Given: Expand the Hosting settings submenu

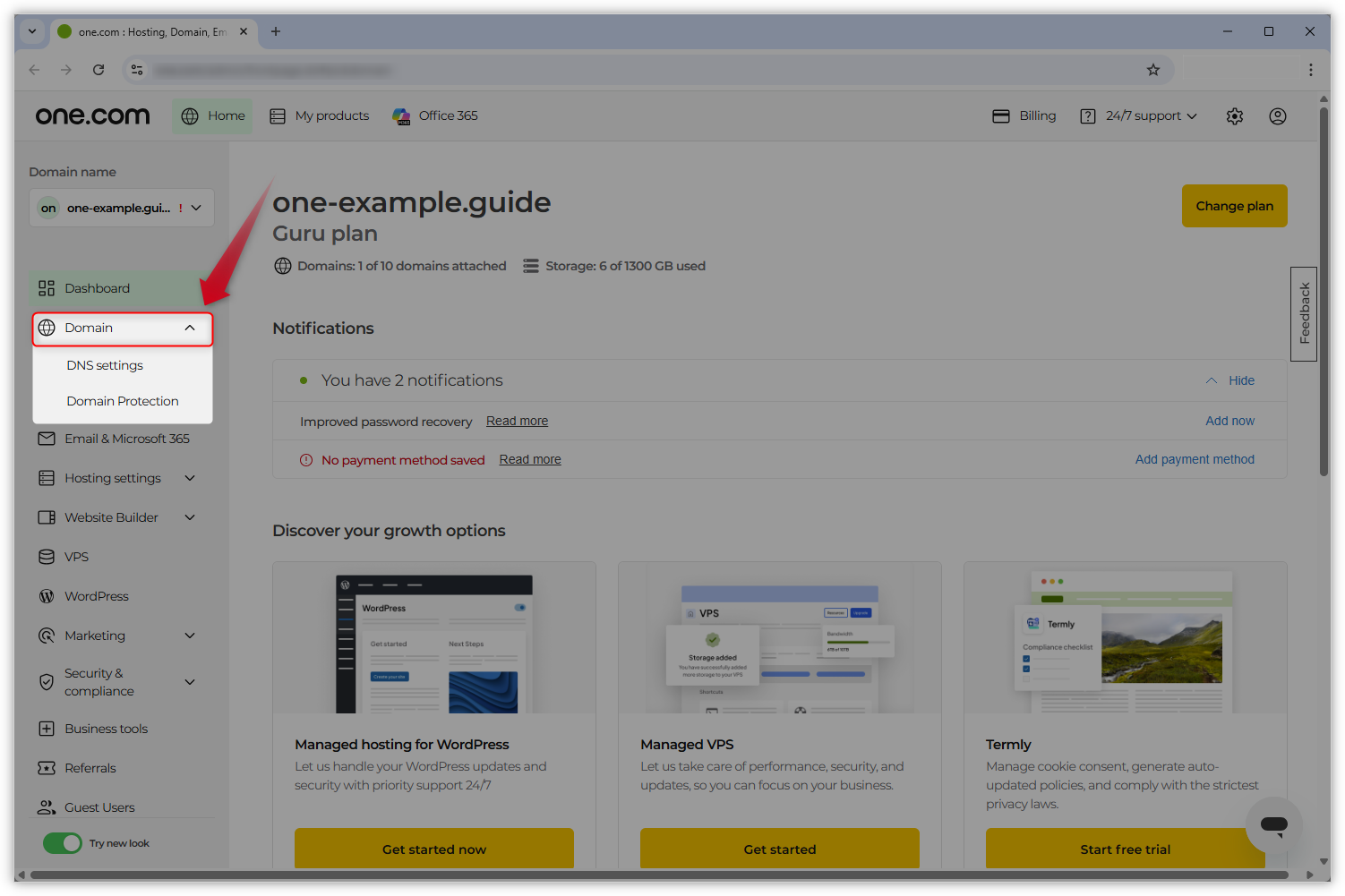Looking at the screenshot, I should 190,478.
